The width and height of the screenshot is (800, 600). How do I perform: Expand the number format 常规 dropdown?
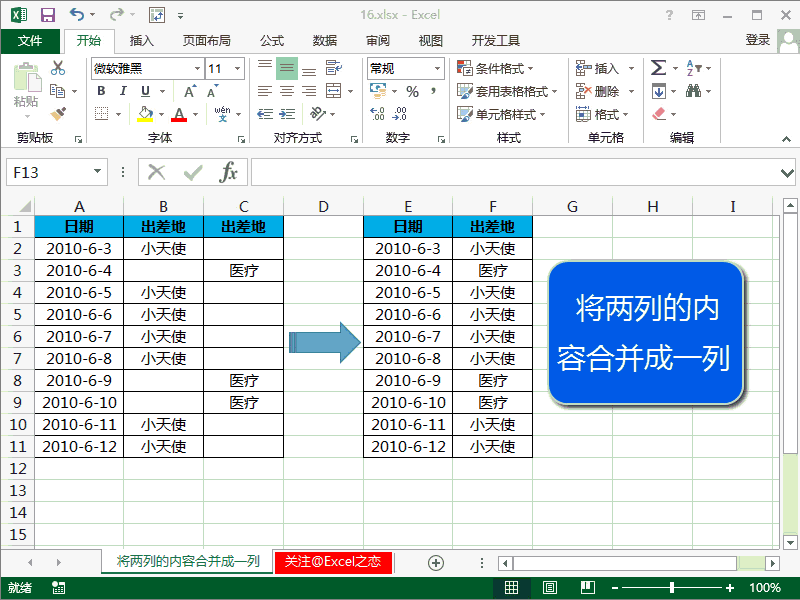tap(437, 69)
